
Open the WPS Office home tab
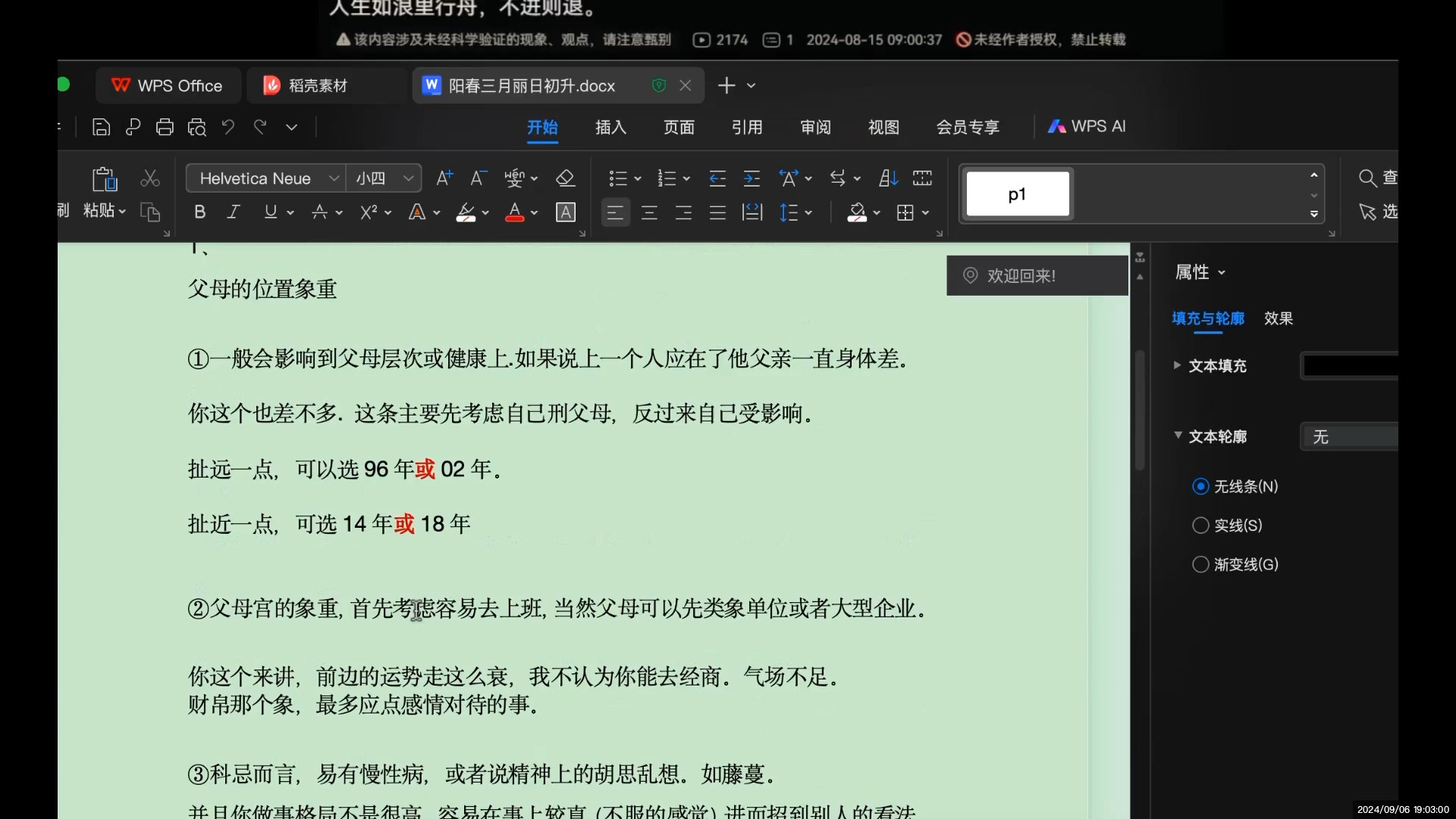click(x=168, y=86)
